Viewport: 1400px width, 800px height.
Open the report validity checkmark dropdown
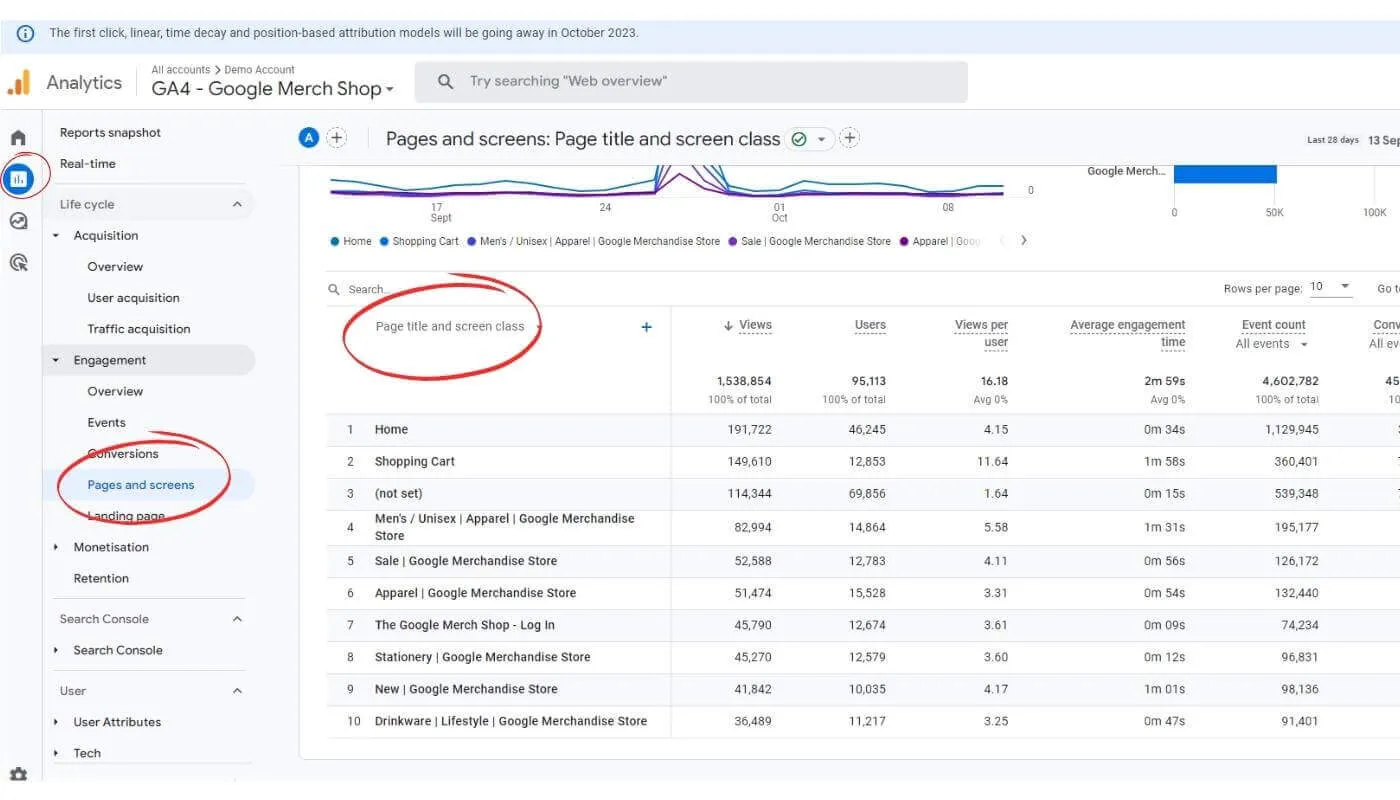[814, 139]
